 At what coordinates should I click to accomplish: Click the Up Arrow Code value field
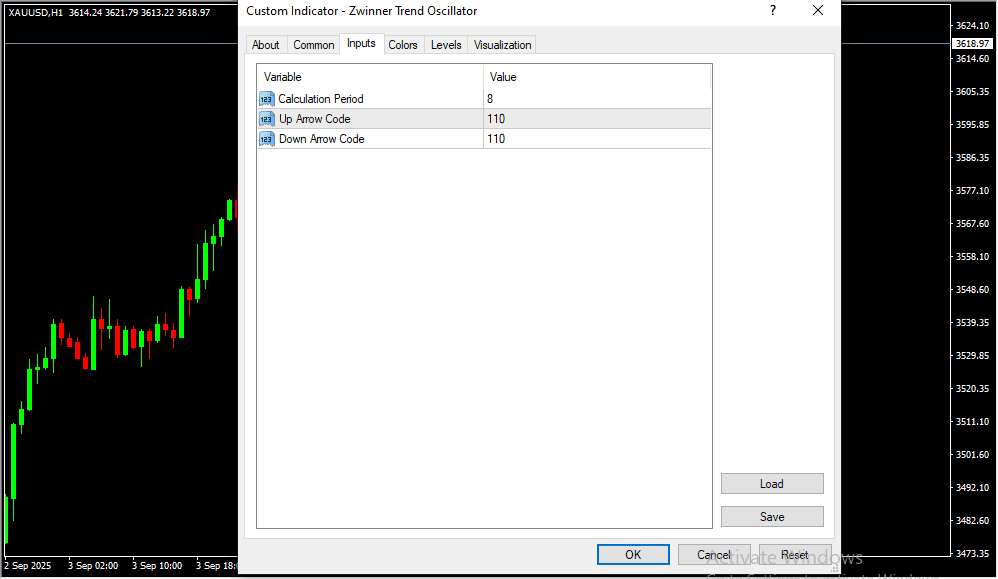596,119
